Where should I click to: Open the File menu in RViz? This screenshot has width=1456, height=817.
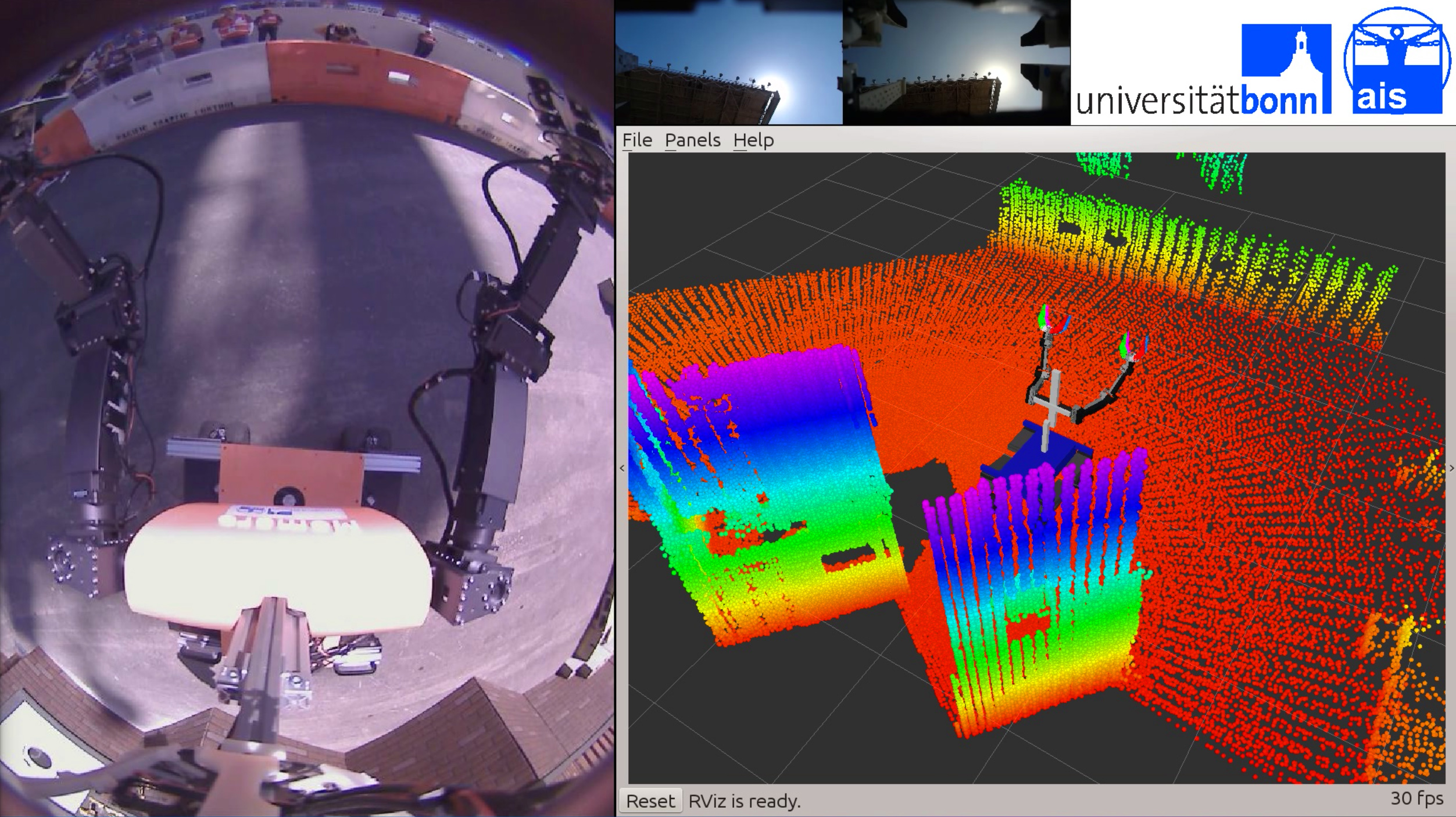coord(637,140)
